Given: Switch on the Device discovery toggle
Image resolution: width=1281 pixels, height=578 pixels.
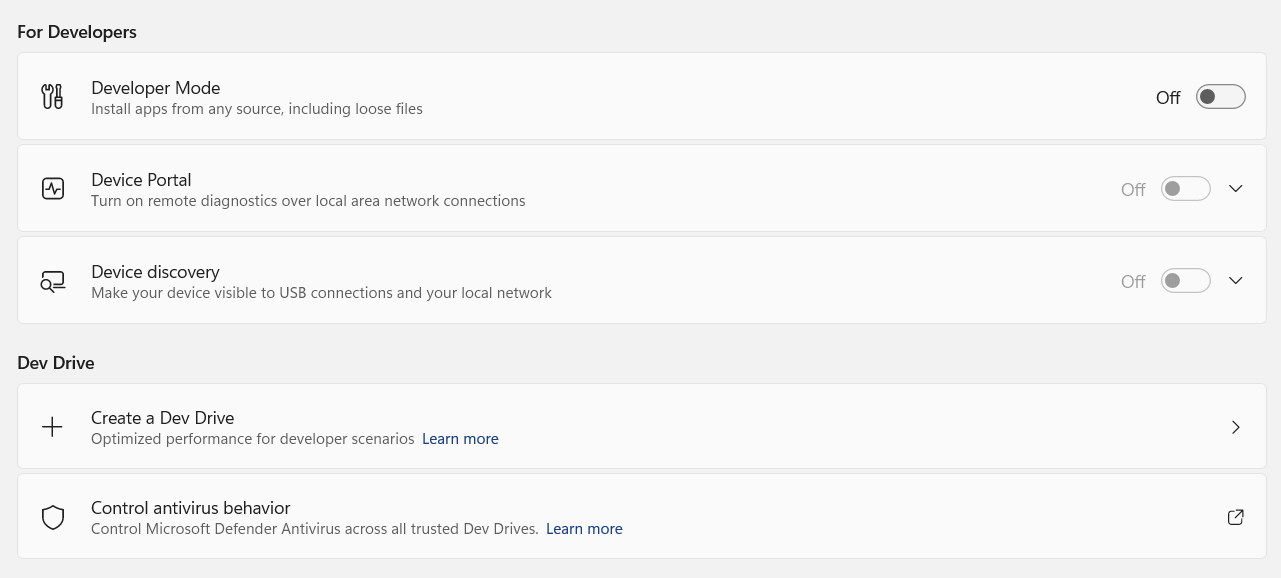Looking at the screenshot, I should 1185,281.
